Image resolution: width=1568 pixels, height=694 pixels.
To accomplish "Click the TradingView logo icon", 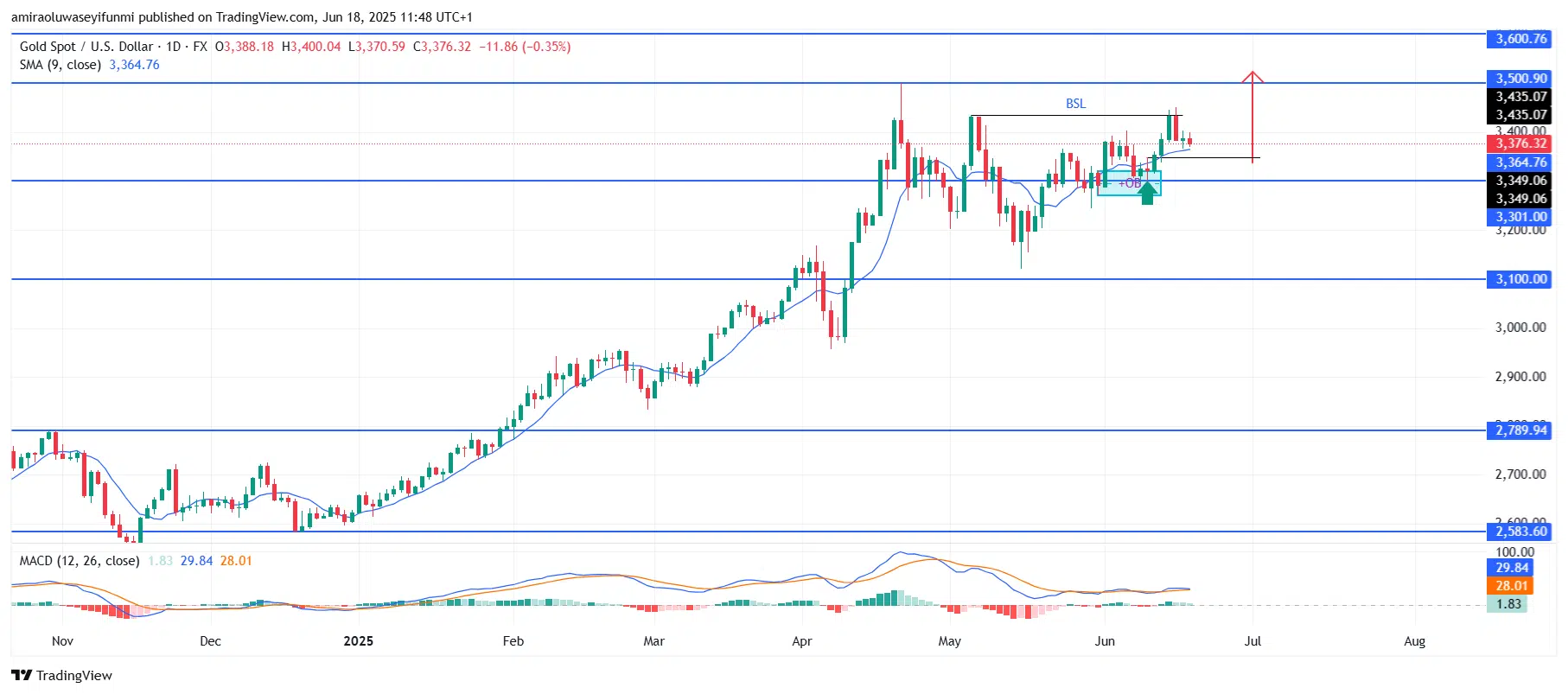I will 22,676.
